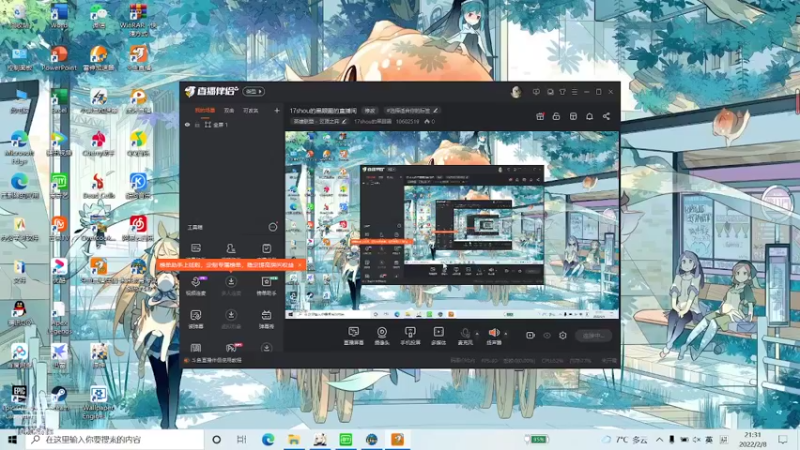Toggle the preview eye icon in bottom bar
This screenshot has width=800, height=450.
pyautogui.click(x=547, y=335)
